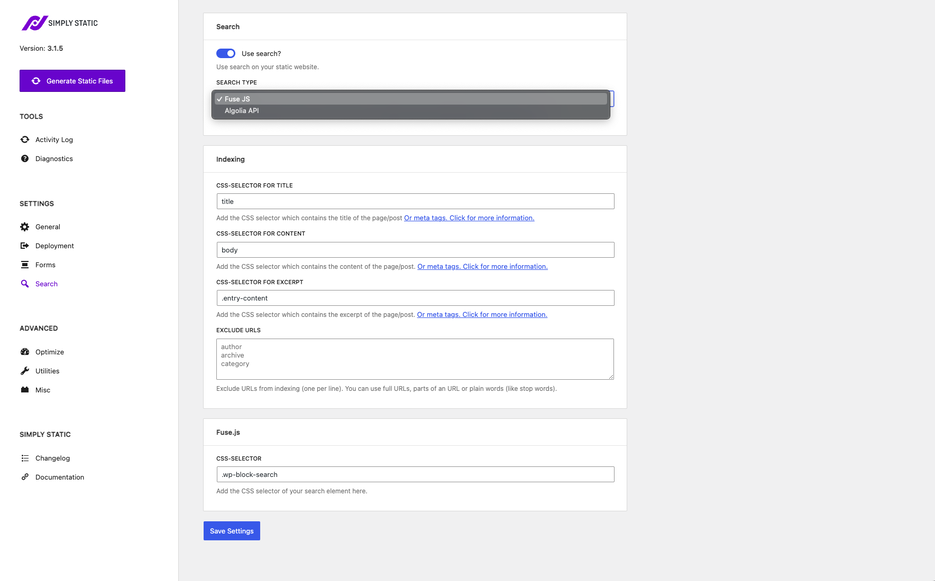Image resolution: width=935 pixels, height=581 pixels.
Task: Click the Changelog list icon
Action: [24, 457]
